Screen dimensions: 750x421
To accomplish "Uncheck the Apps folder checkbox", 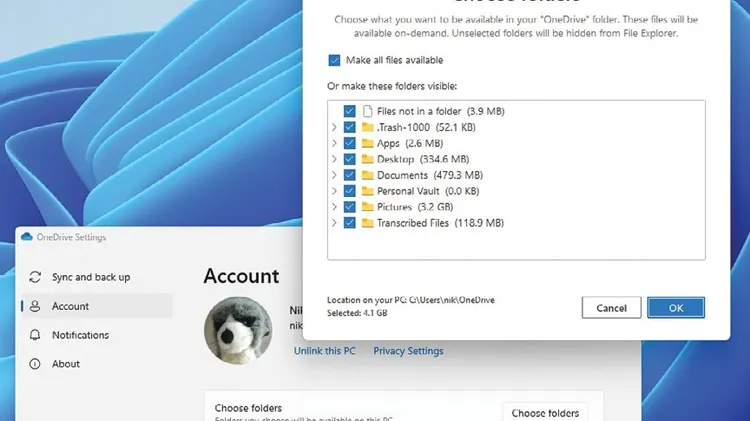I will pyautogui.click(x=350, y=143).
